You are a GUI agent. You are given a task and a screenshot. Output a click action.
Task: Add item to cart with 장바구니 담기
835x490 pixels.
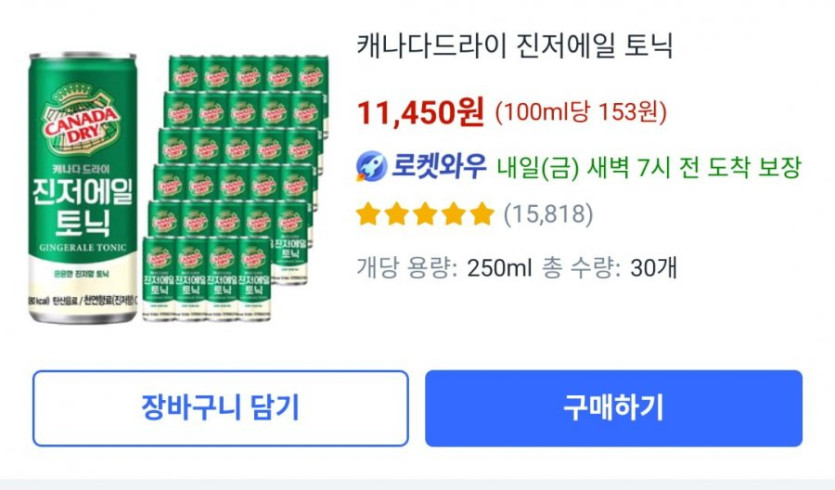coord(220,408)
